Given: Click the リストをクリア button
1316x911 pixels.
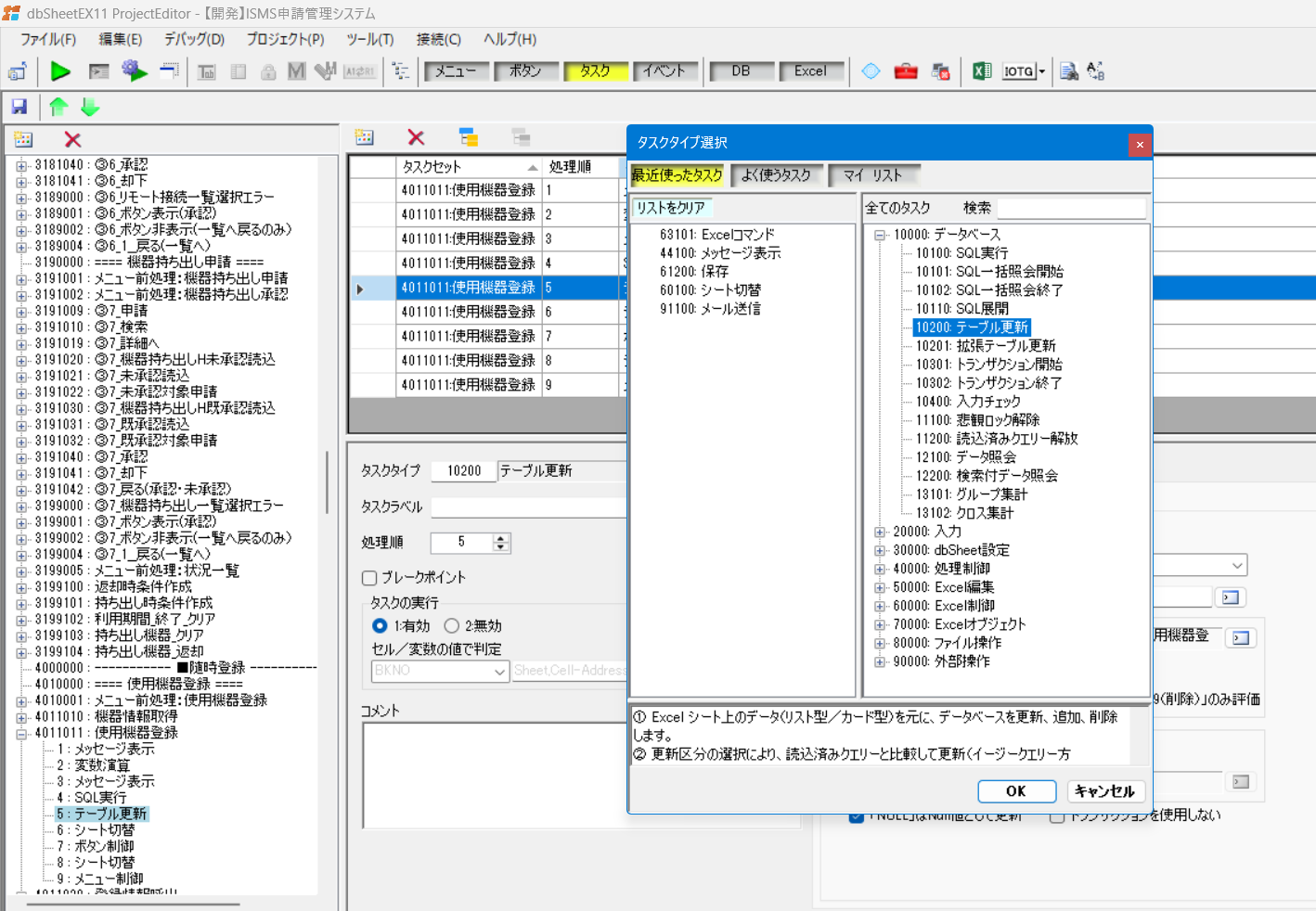Looking at the screenshot, I should click(671, 208).
